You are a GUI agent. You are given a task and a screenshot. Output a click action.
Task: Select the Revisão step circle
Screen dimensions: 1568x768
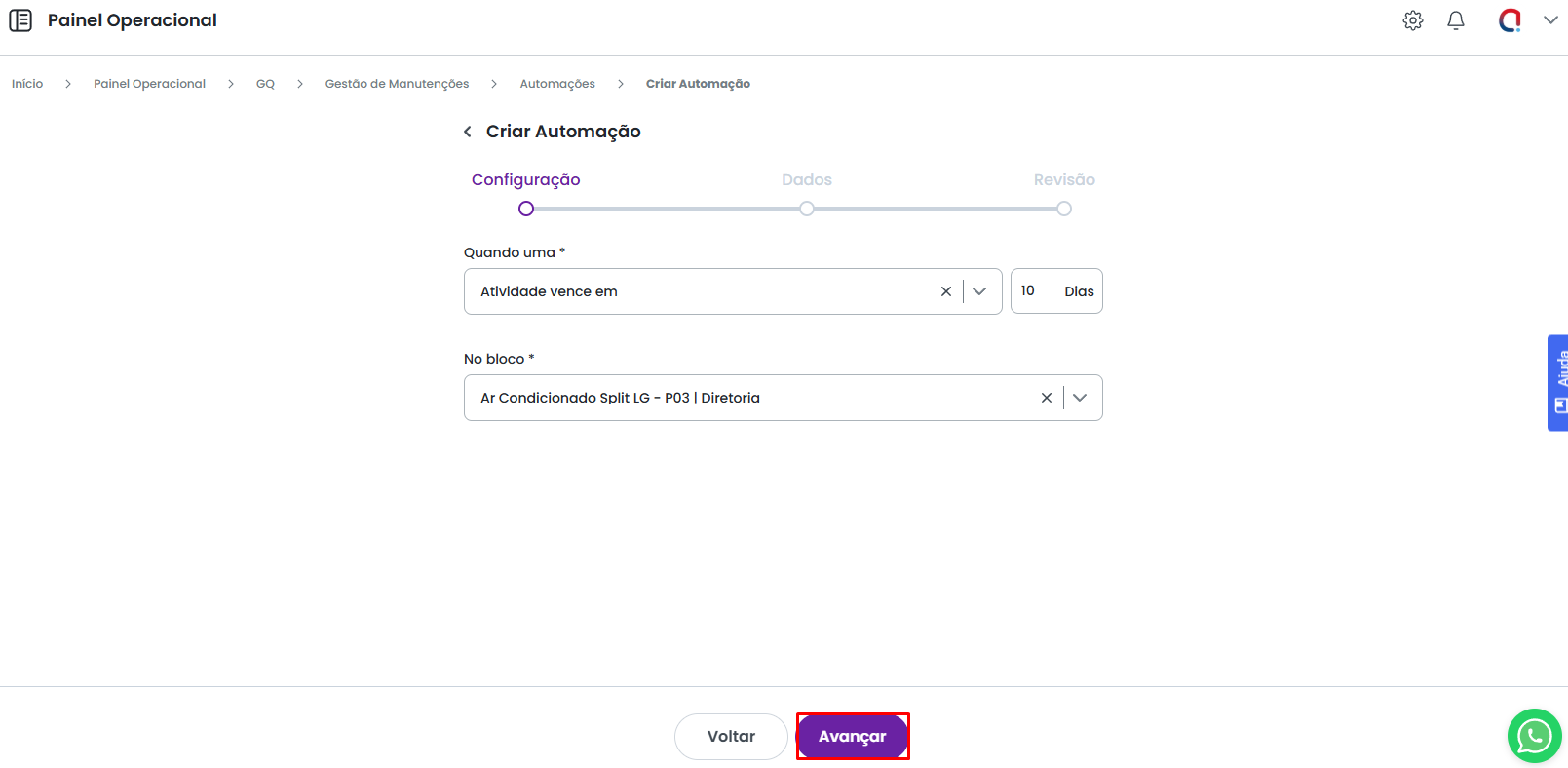pos(1064,209)
